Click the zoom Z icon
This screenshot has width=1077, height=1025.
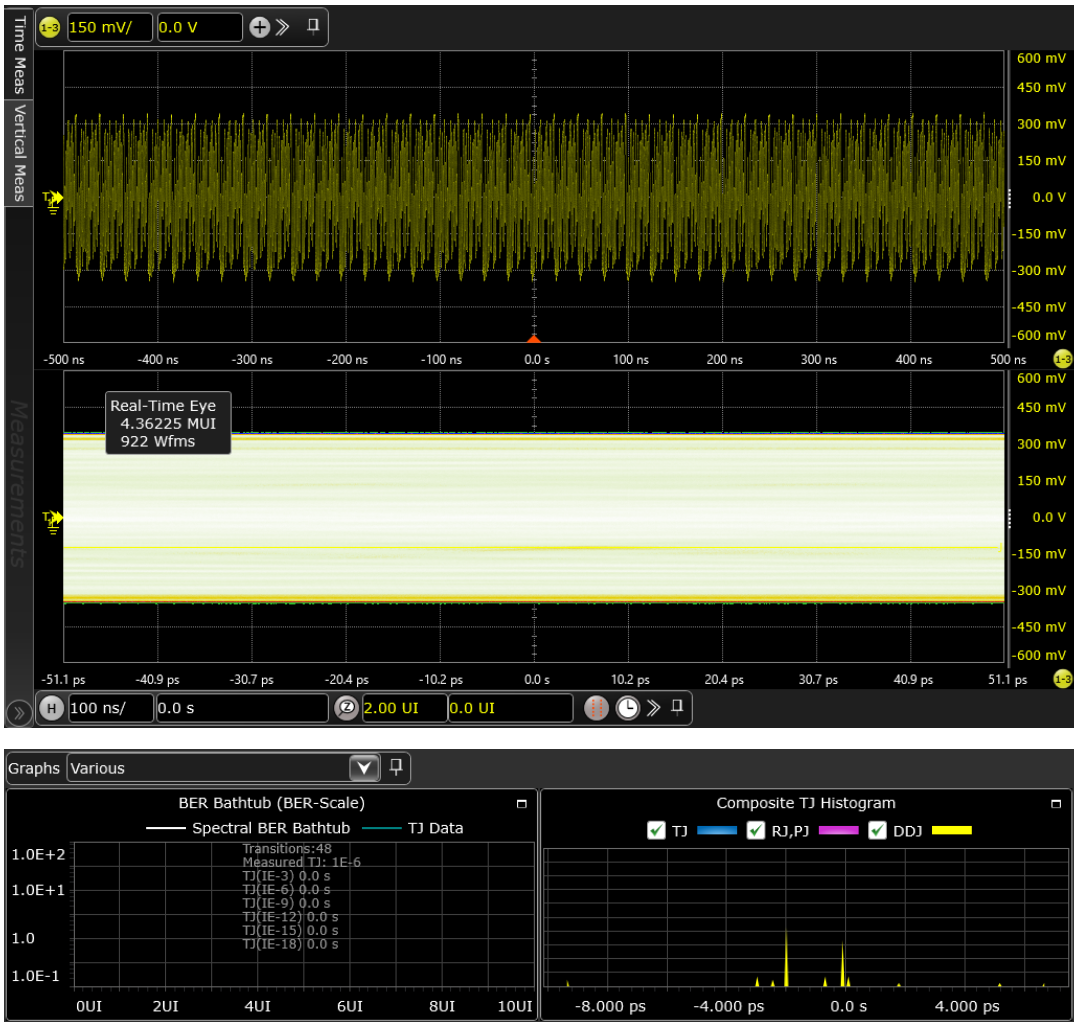(x=346, y=708)
